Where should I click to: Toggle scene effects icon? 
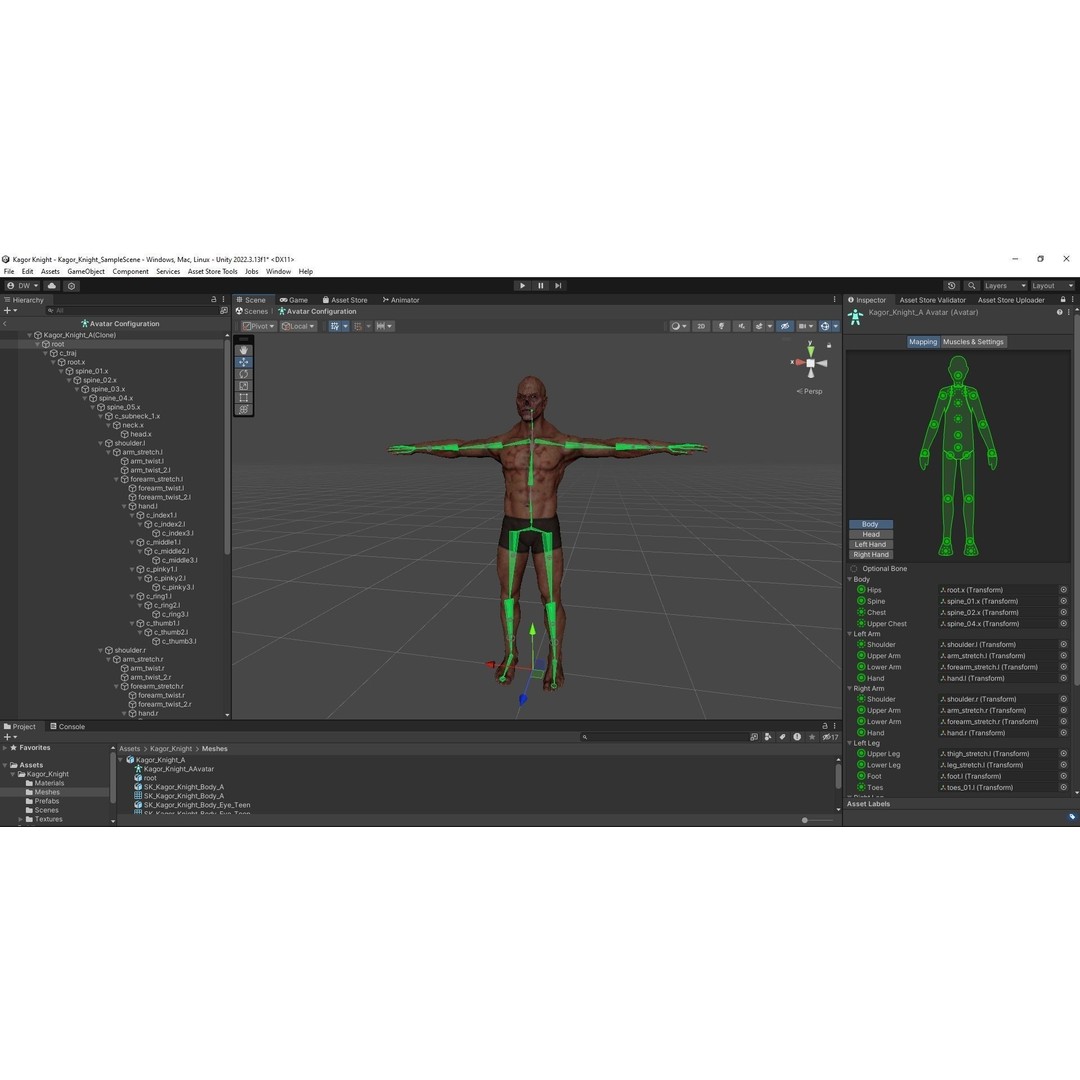coord(759,326)
